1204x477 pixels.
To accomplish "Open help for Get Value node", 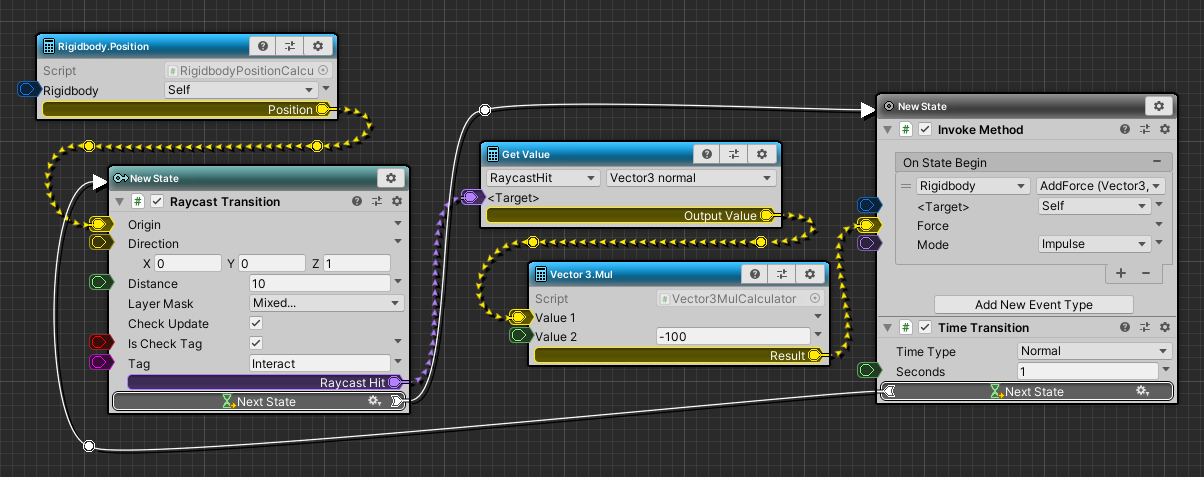I will click(x=707, y=154).
